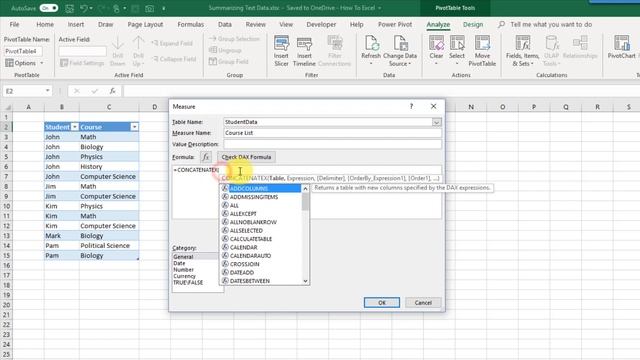
Task: Click column header N
Action: 471,107
